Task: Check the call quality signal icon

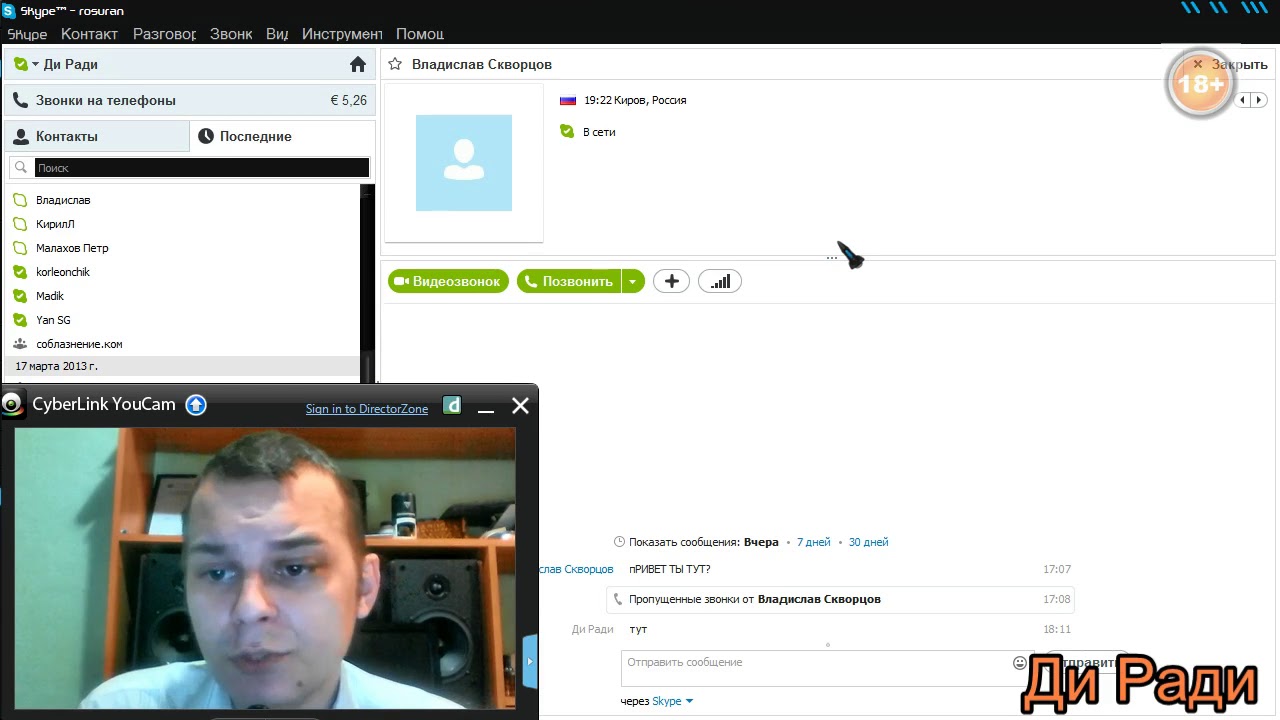Action: pos(720,282)
